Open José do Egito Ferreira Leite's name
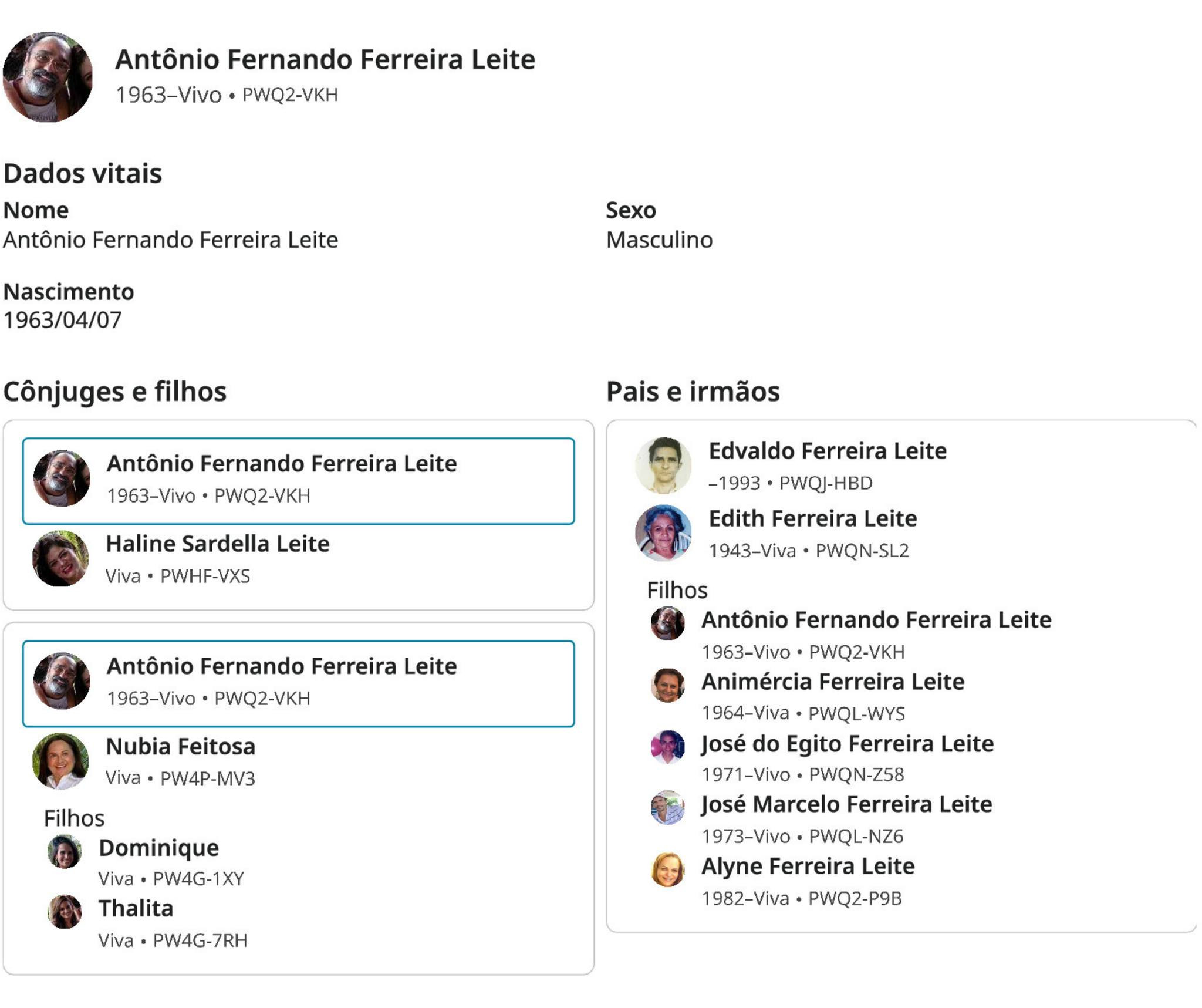Viewport: 1202px width, 1008px height. click(847, 744)
